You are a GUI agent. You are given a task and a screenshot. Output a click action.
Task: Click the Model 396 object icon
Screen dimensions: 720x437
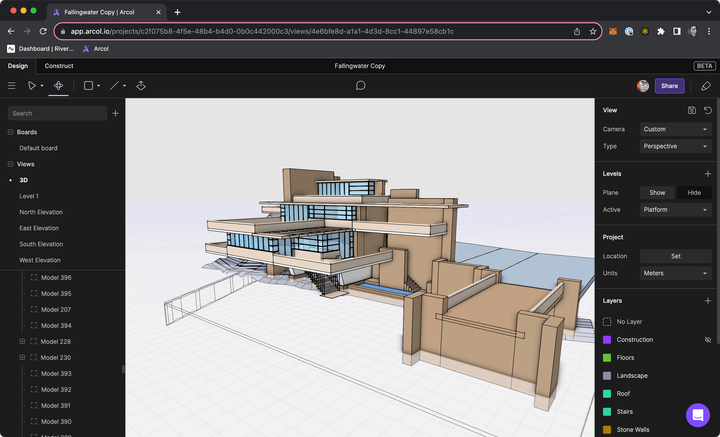[x=34, y=277]
